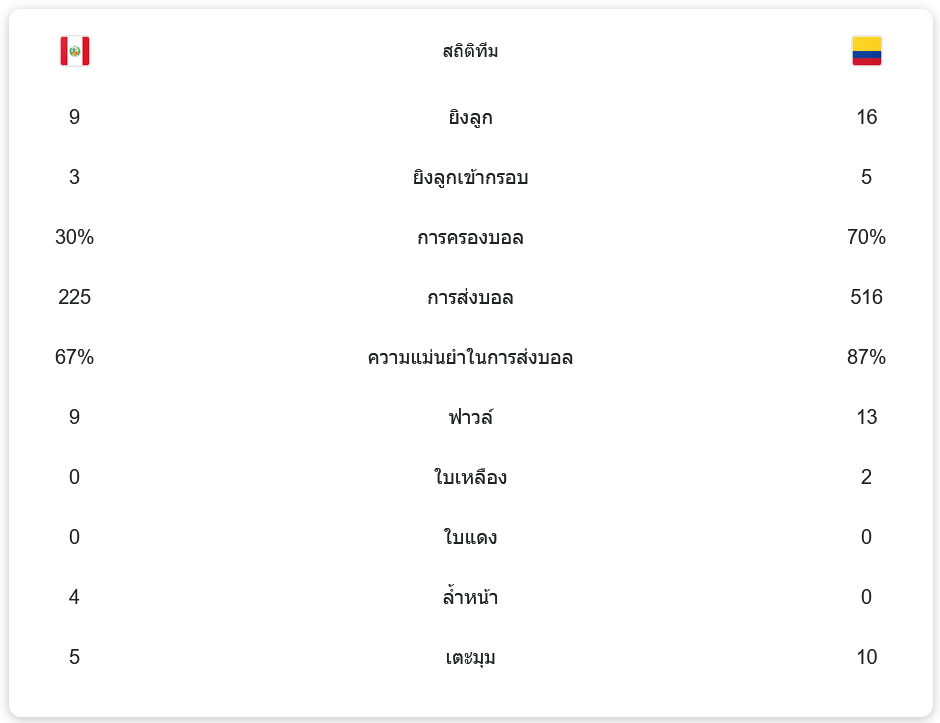Select Peru's 30% possession value
The height and width of the screenshot is (723, 940).
pyautogui.click(x=74, y=237)
